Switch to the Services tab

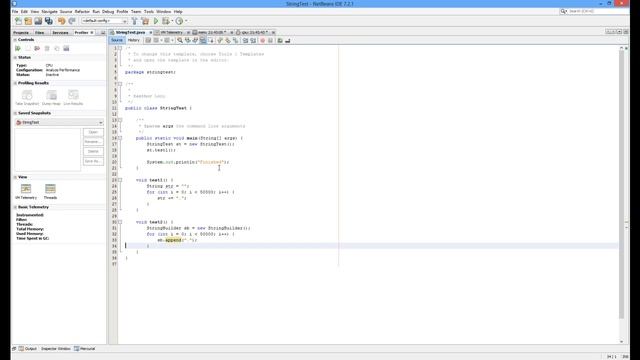coord(60,32)
